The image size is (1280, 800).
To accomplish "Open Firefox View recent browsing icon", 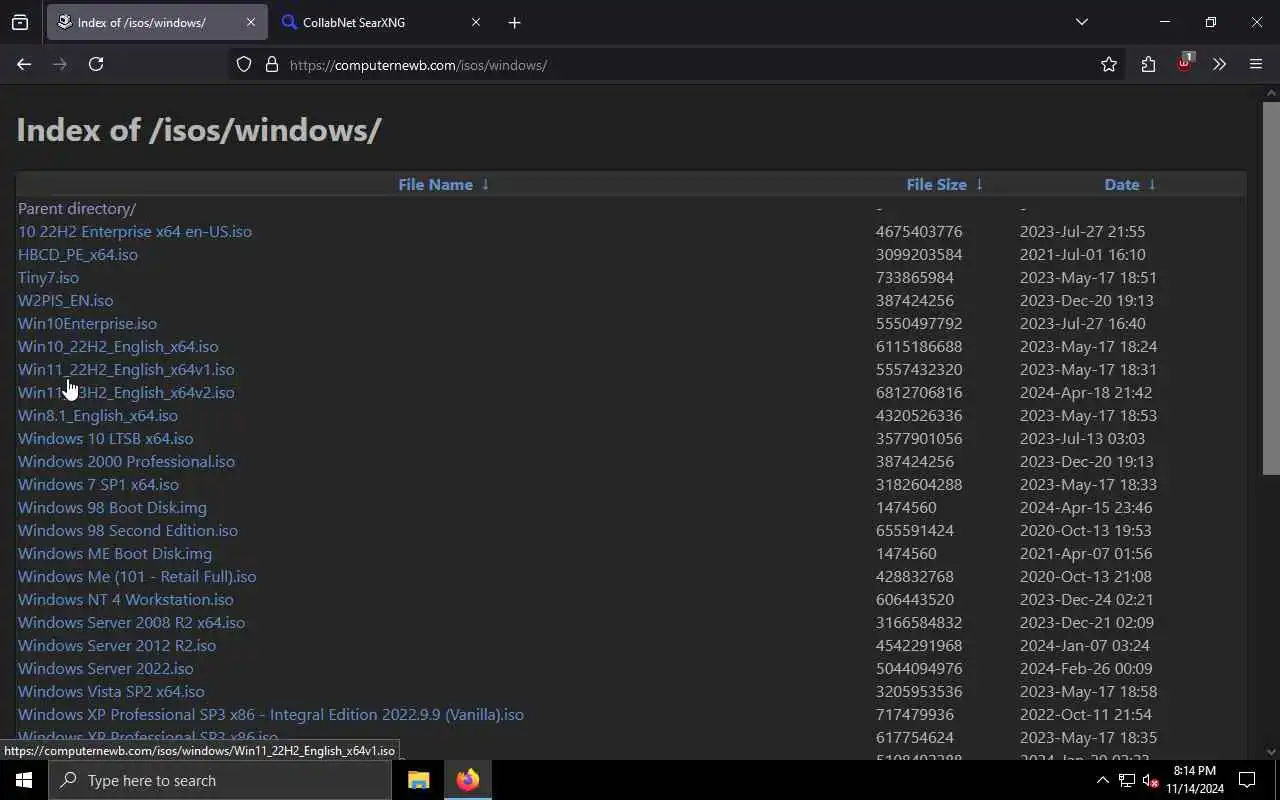I will (x=20, y=22).
